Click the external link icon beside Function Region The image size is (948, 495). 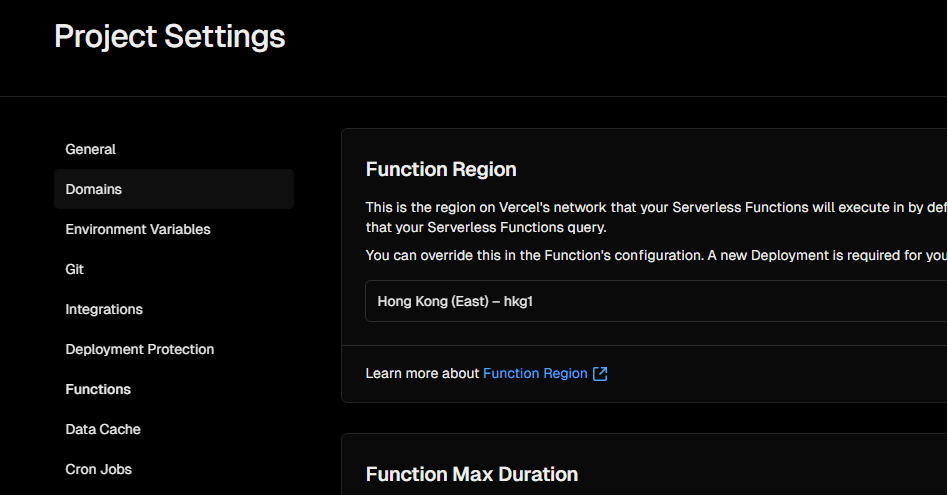[600, 374]
